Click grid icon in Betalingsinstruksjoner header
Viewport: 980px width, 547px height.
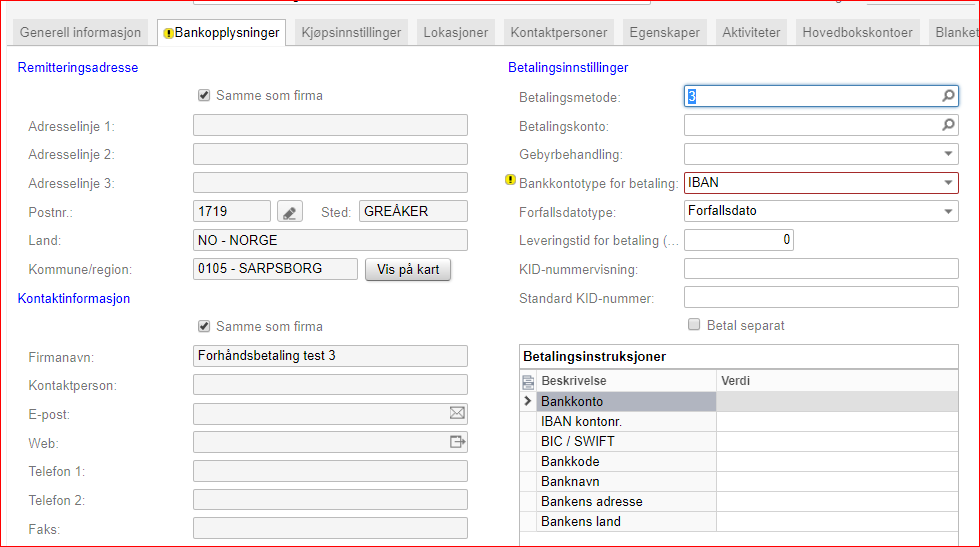click(528, 381)
